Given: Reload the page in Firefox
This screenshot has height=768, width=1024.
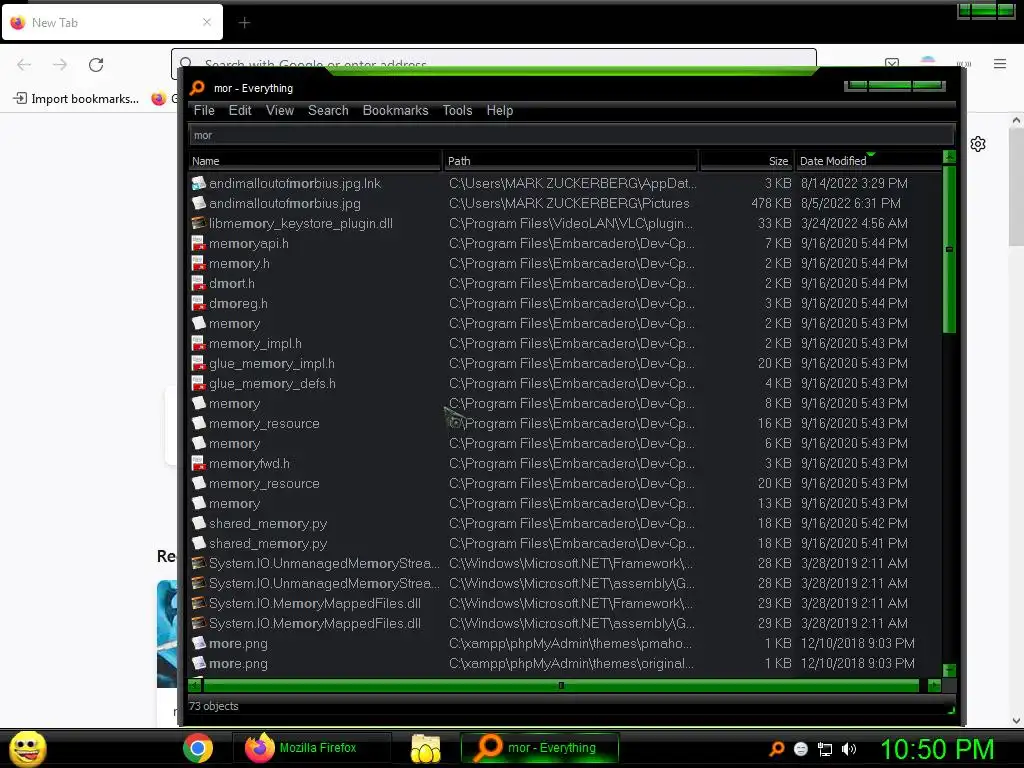Looking at the screenshot, I should point(96,65).
